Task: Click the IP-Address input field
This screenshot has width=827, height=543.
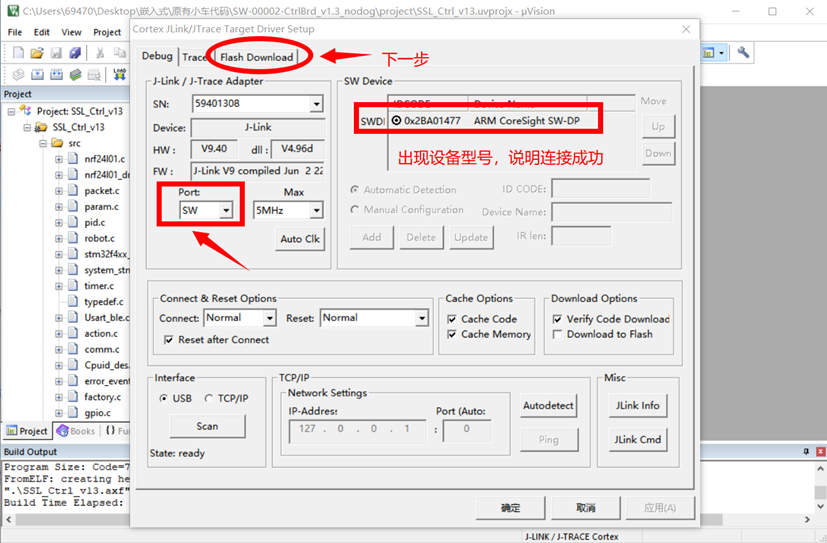Action: [358, 430]
